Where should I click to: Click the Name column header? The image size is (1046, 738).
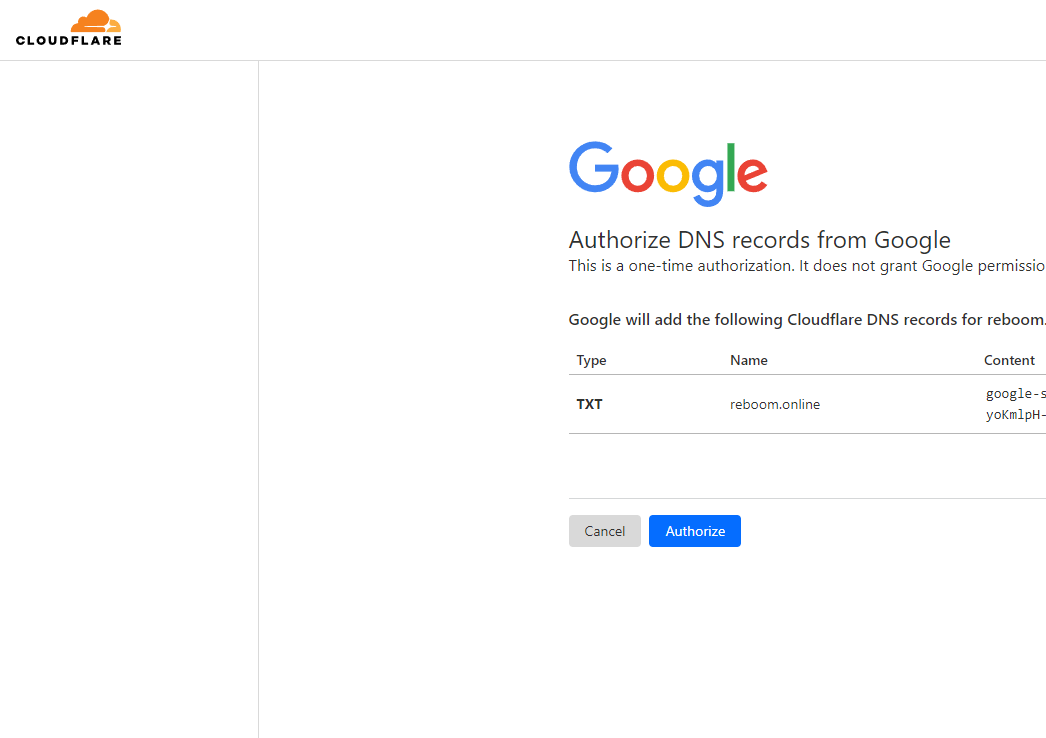pyautogui.click(x=748, y=360)
